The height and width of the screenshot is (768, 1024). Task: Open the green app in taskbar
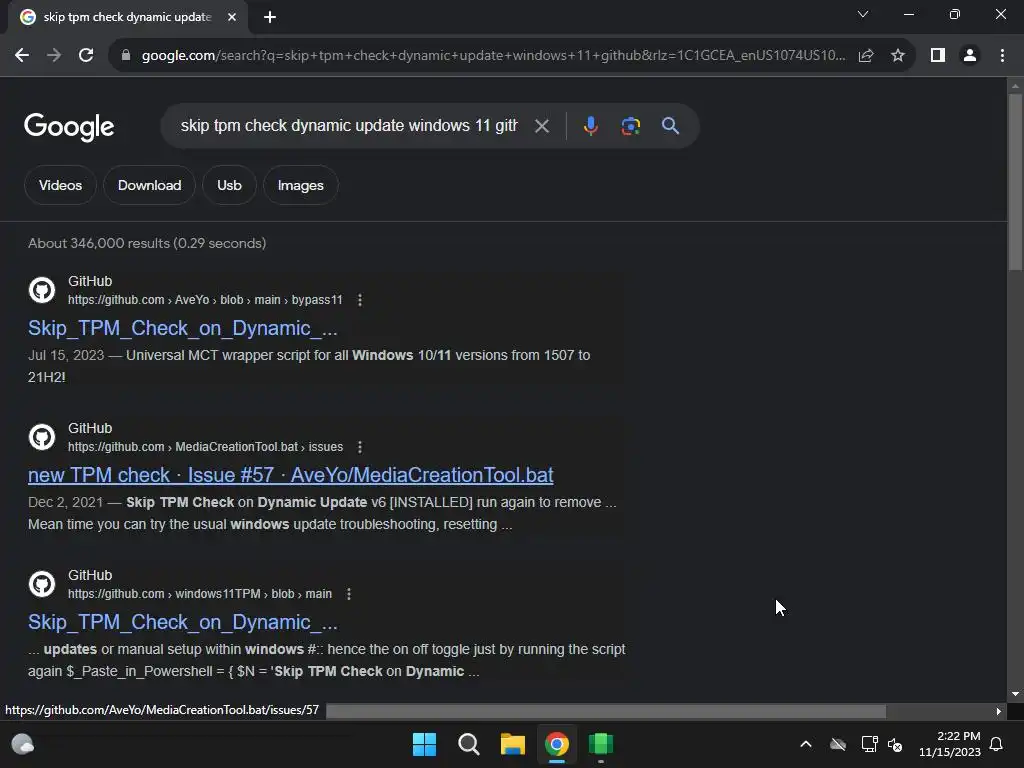(601, 744)
